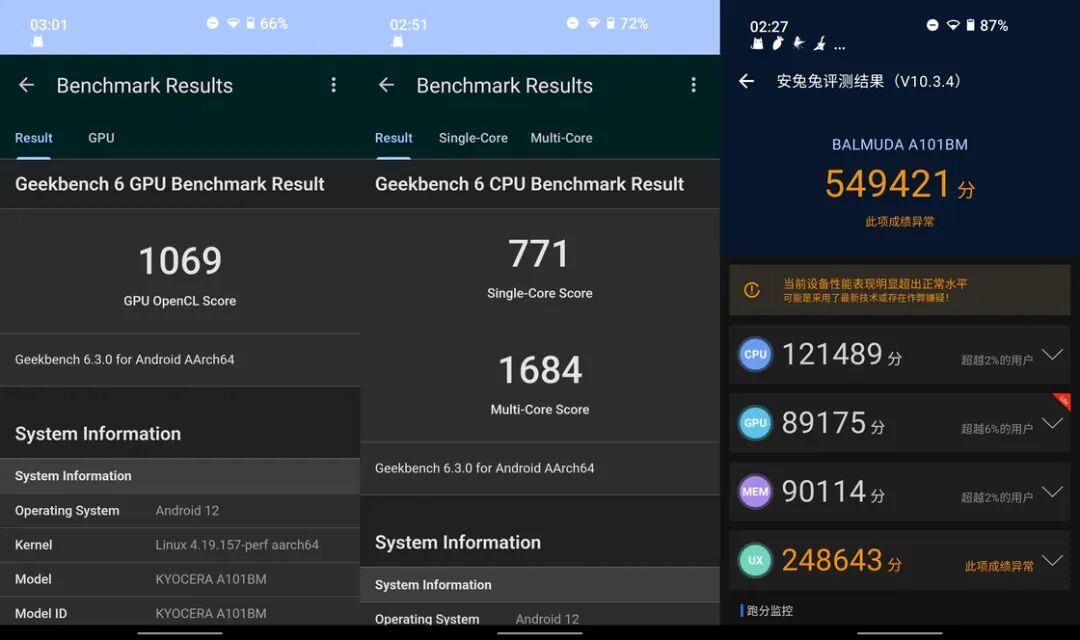This screenshot has width=1080, height=640.
Task: Tap the AnTuTu MEM score badge icon
Action: (x=756, y=492)
